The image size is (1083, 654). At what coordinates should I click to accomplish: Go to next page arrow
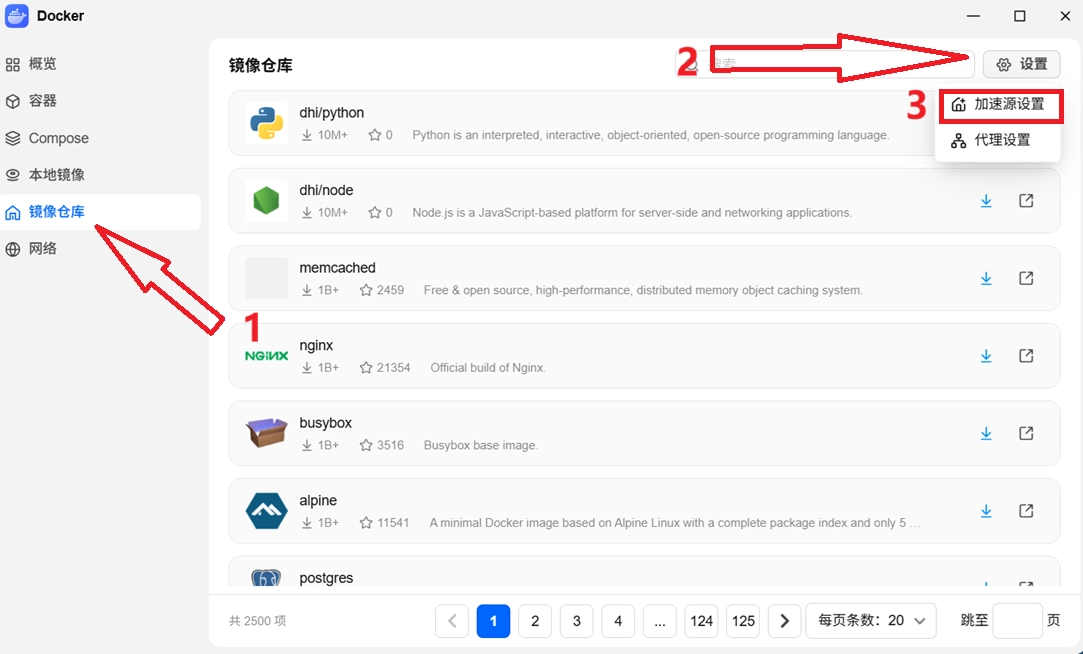784,621
